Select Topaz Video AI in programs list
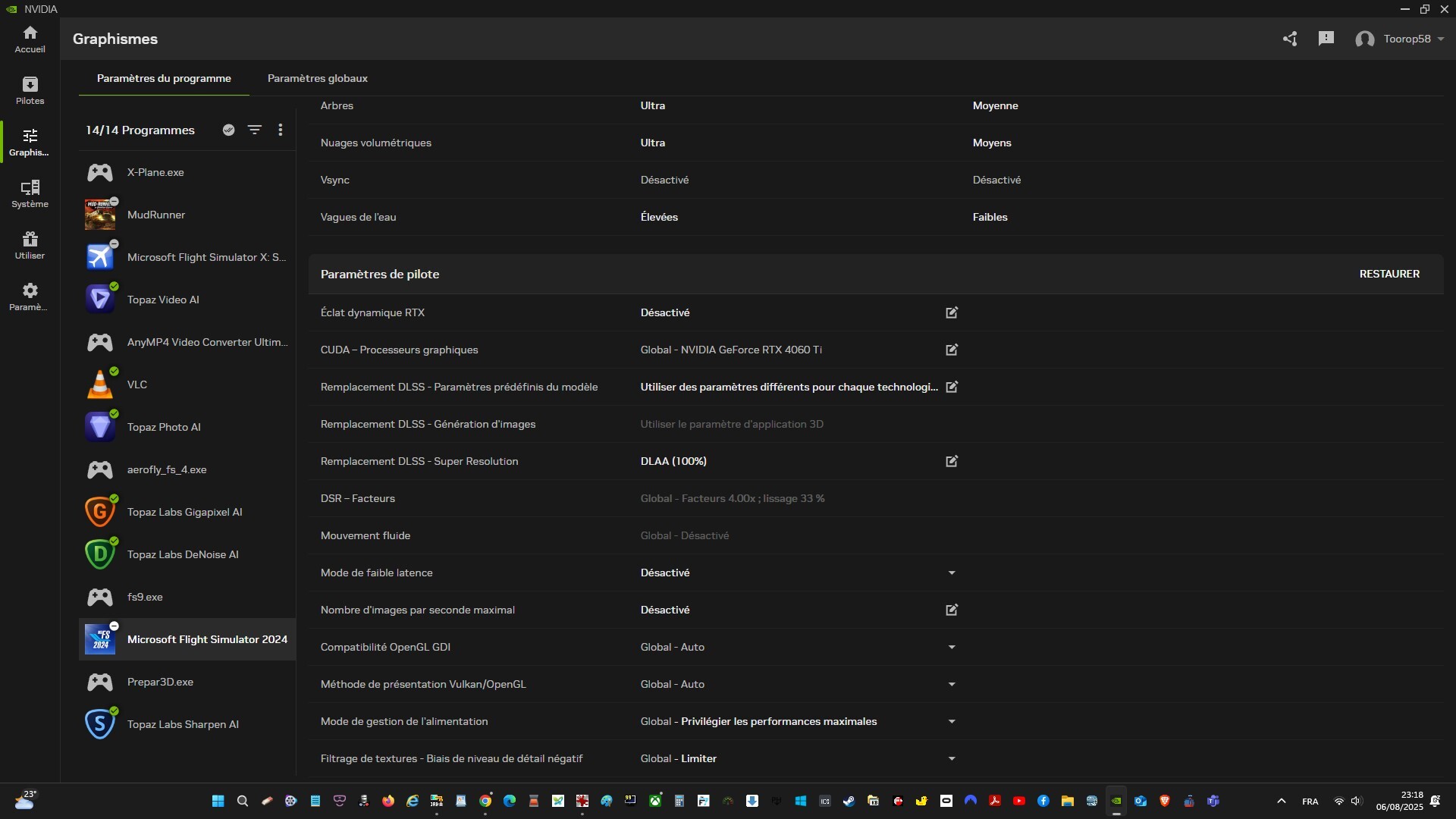Screen dimensions: 1456x819 coord(163,300)
